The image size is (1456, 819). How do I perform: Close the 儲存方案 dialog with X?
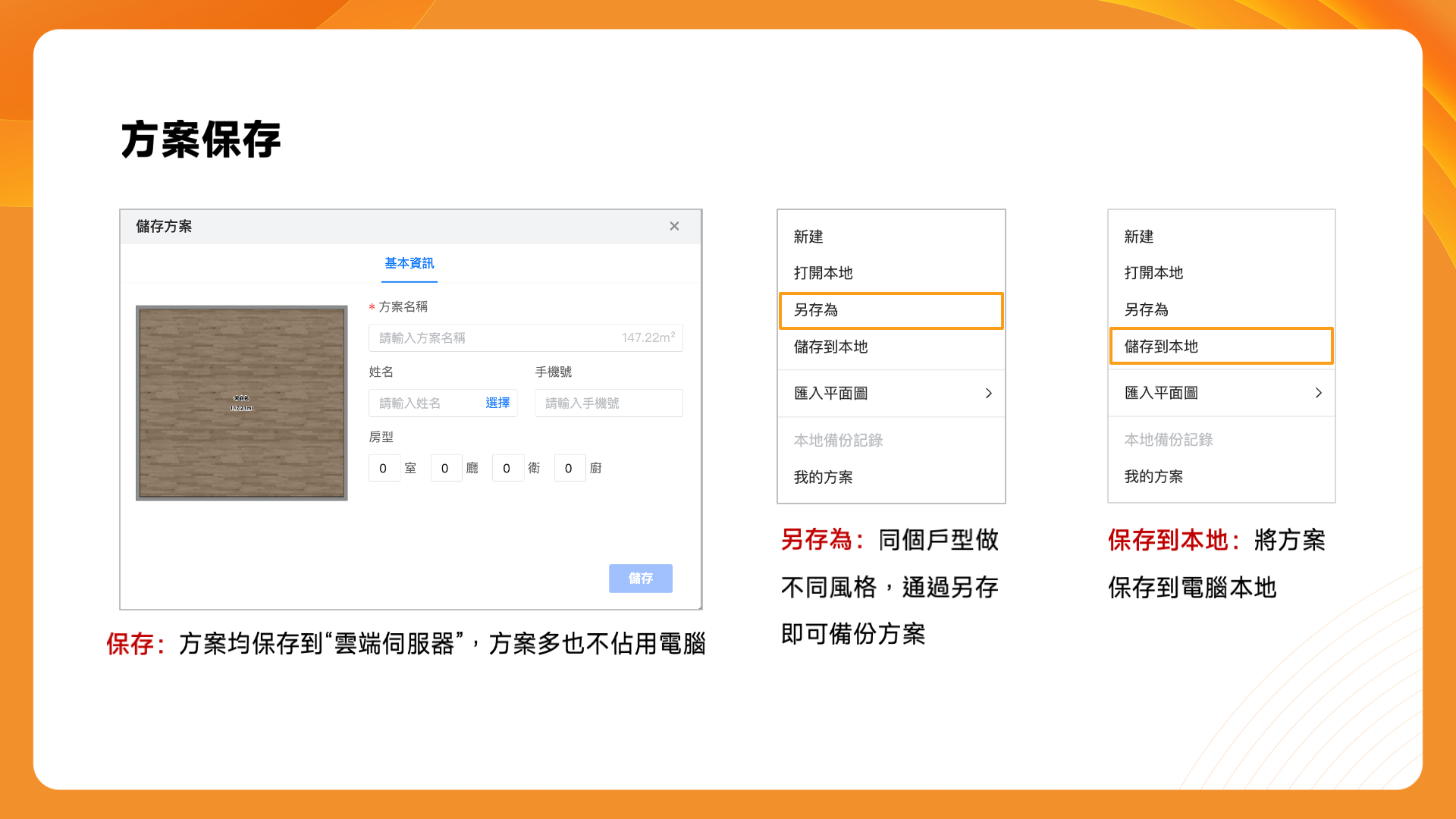point(674,226)
